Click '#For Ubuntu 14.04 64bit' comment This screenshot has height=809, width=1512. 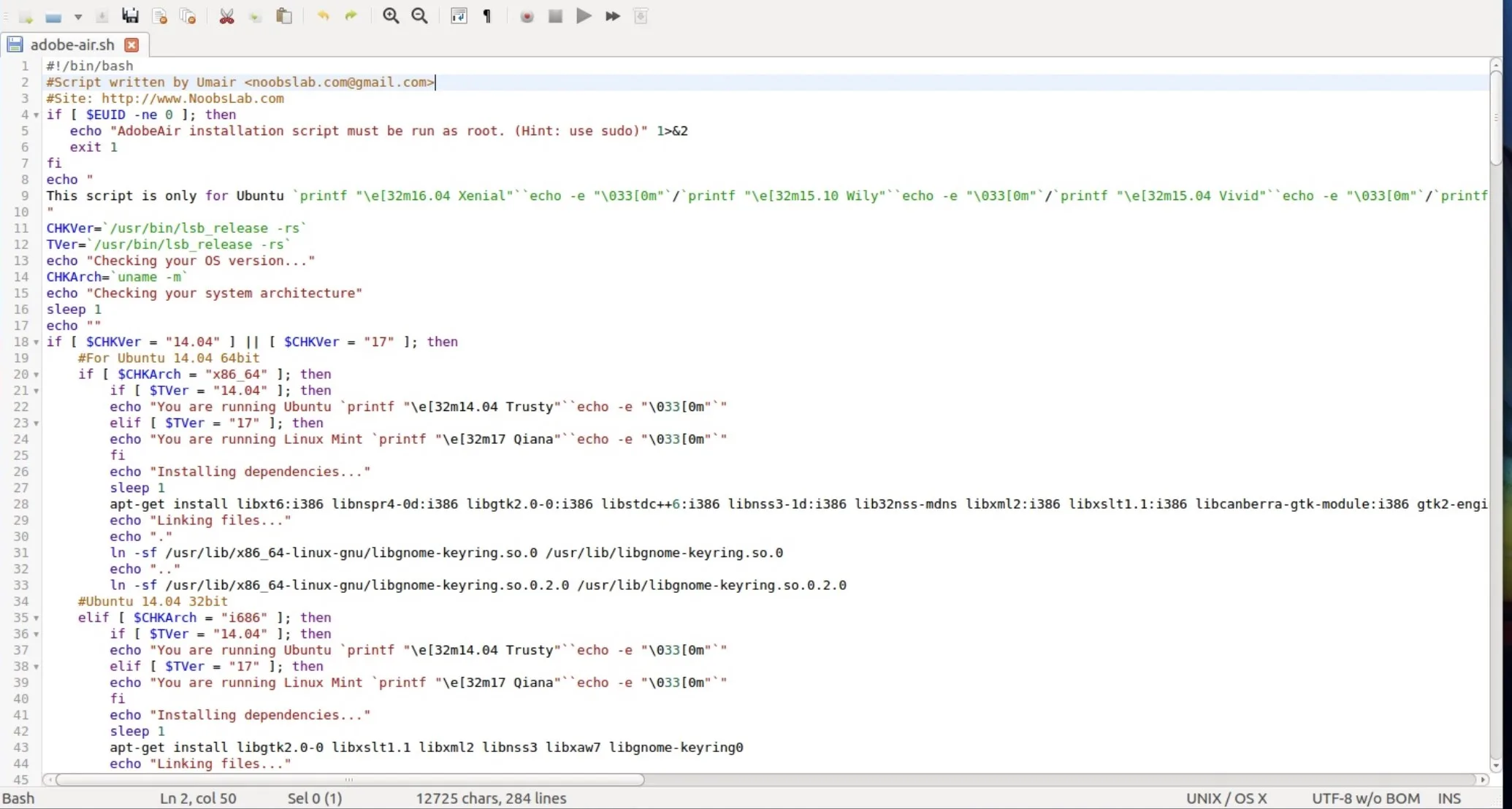[169, 359]
